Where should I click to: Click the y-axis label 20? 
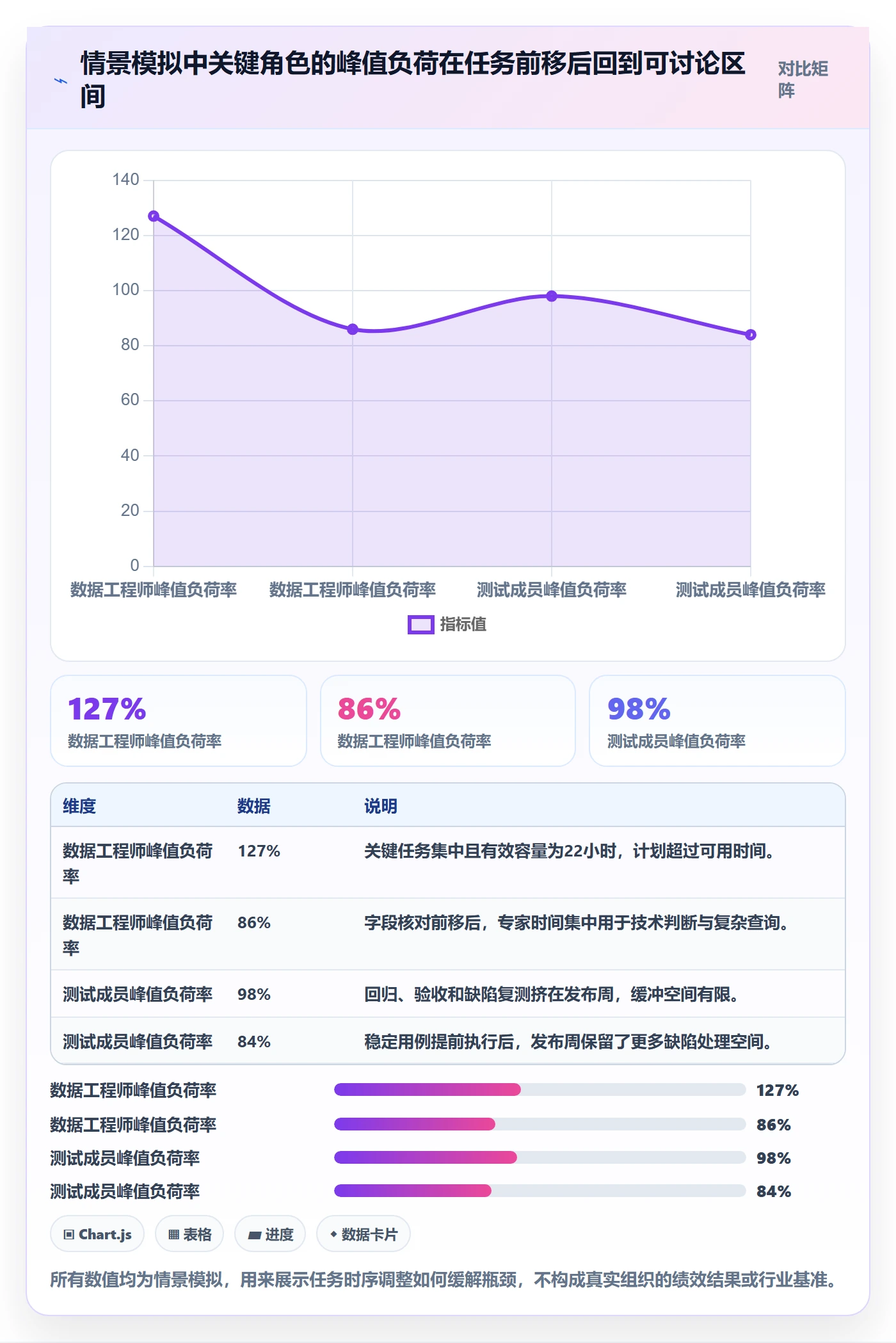(130, 511)
